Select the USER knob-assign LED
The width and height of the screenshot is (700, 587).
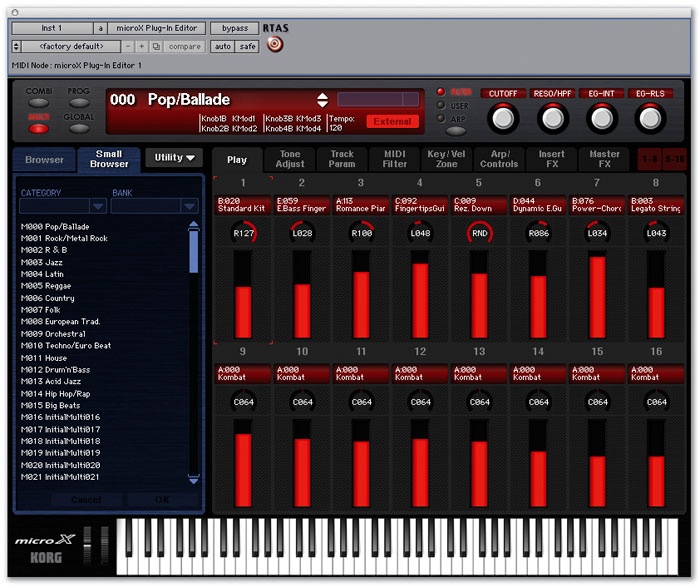coord(441,105)
